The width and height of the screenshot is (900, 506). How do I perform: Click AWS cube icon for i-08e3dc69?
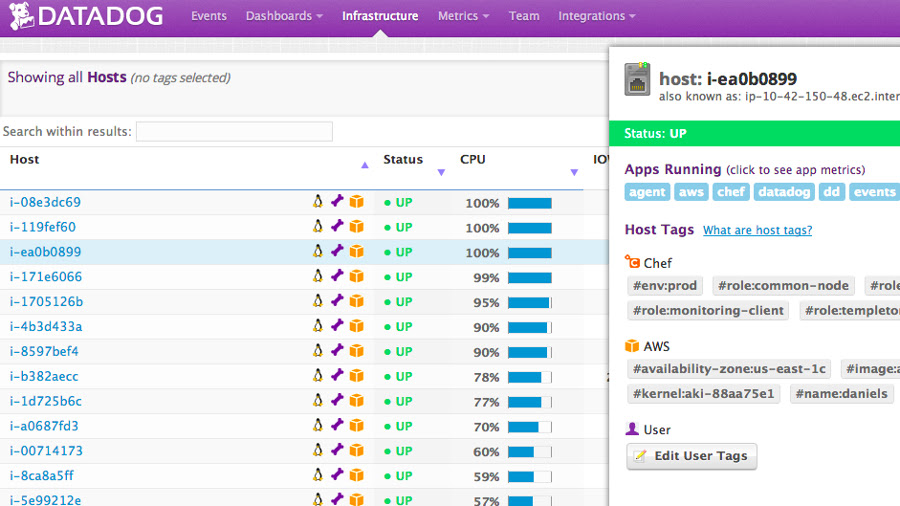click(x=356, y=201)
